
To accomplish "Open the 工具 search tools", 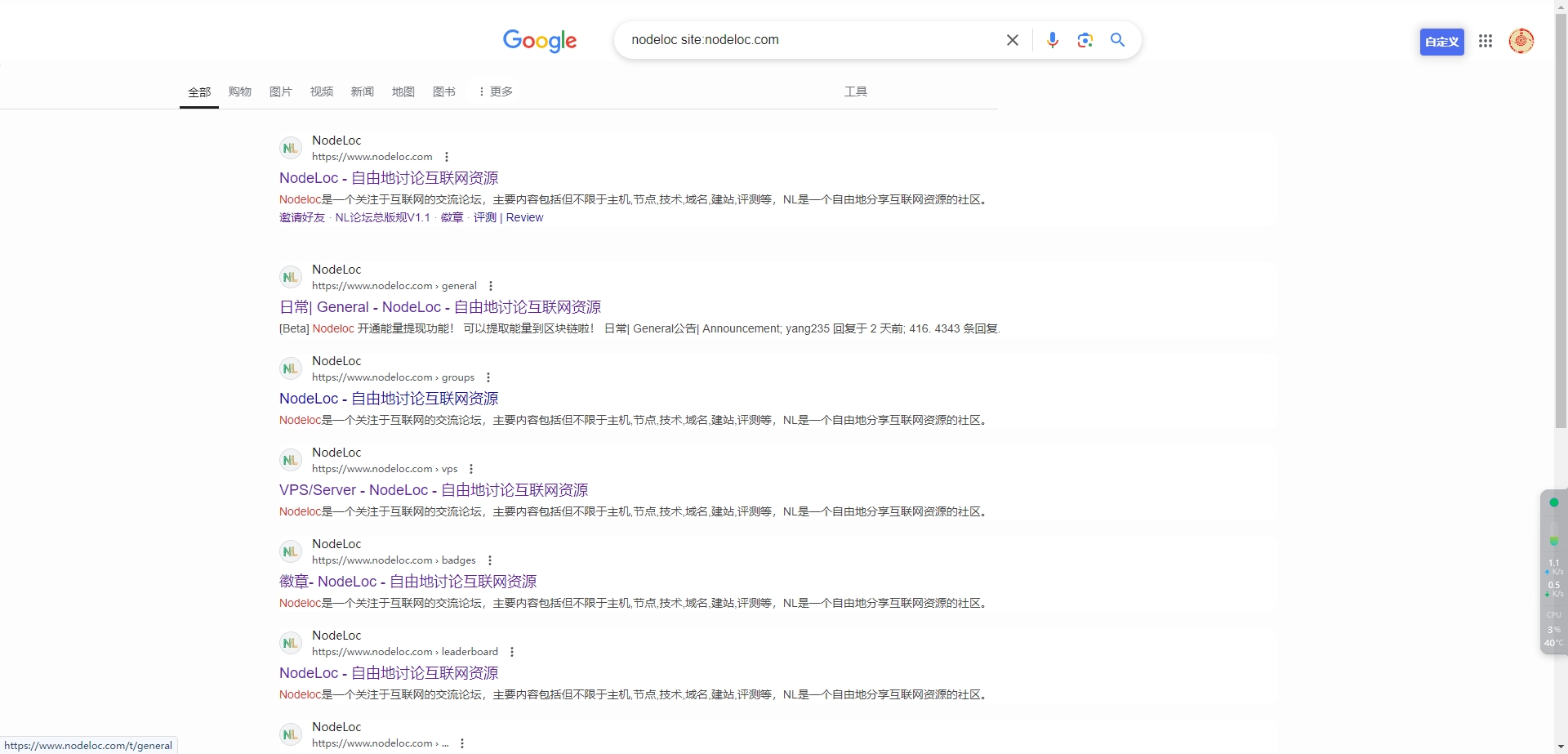I will 856,91.
